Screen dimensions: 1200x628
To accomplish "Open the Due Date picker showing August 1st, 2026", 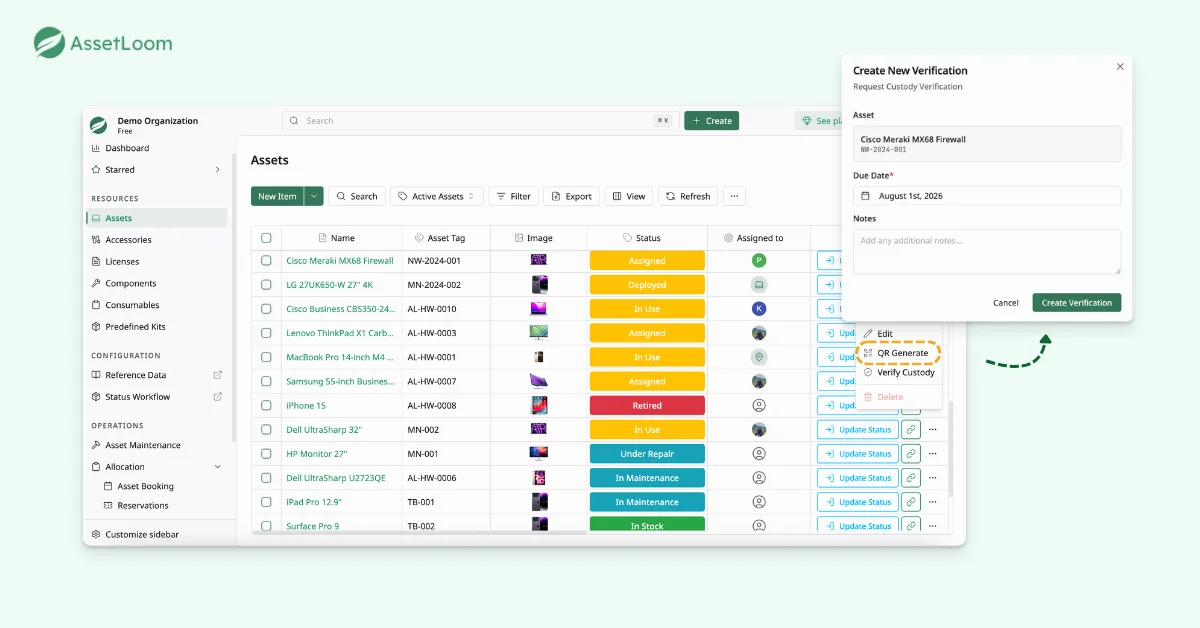I will point(987,196).
